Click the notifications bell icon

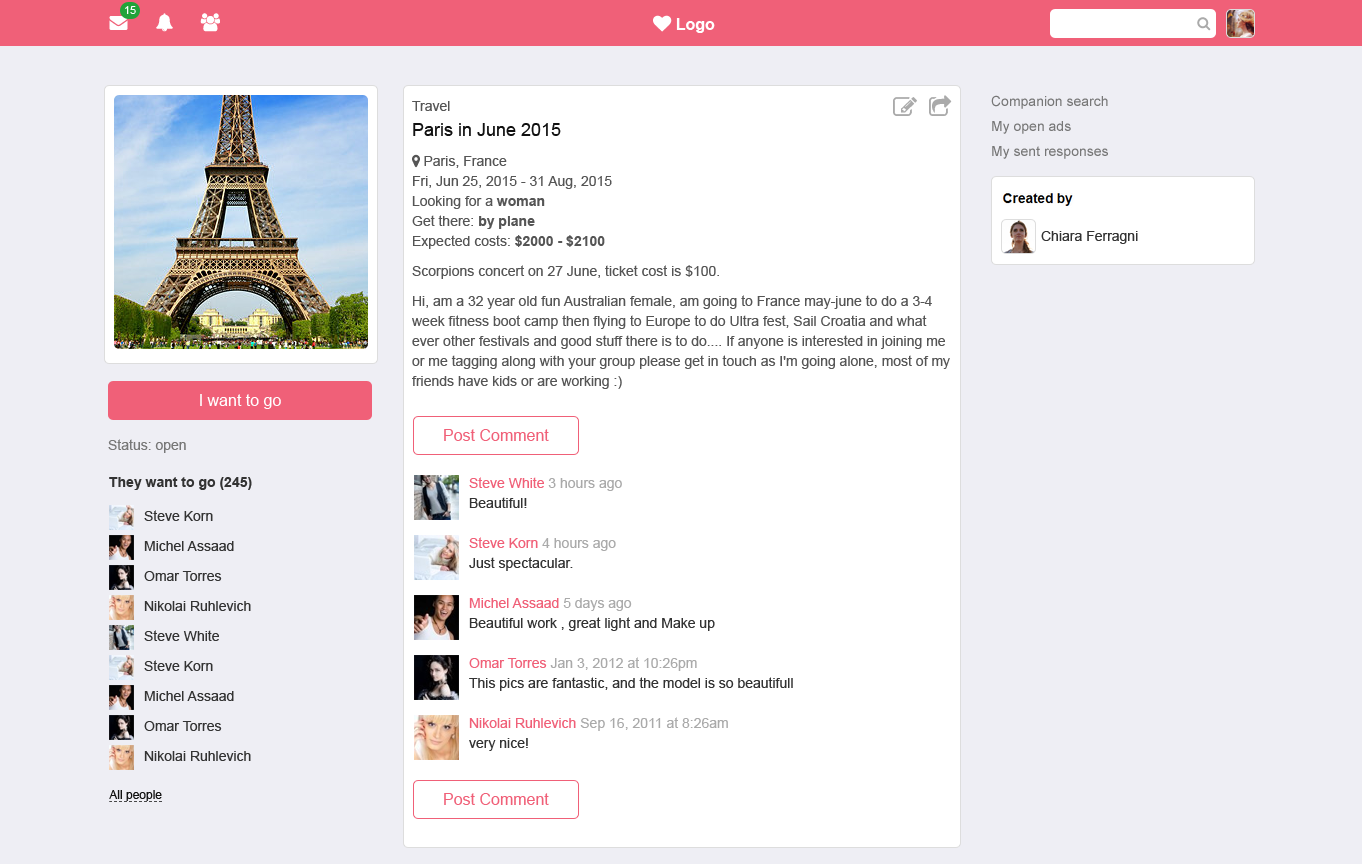[x=165, y=23]
